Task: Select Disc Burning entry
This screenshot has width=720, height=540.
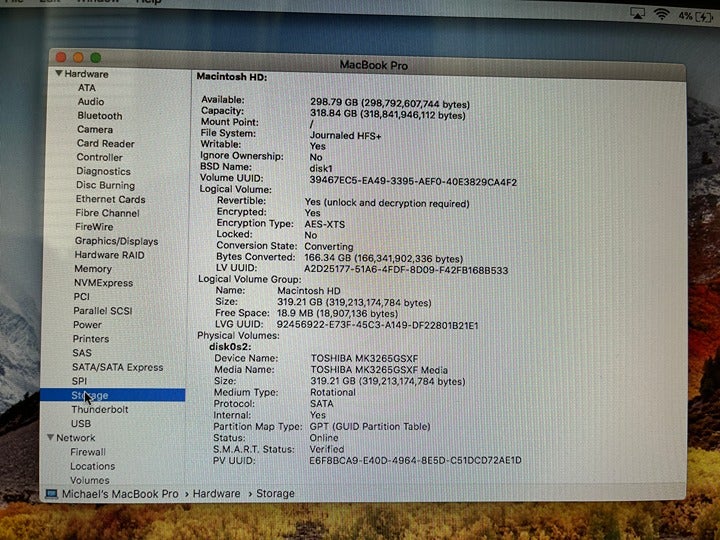Action: pyautogui.click(x=105, y=185)
